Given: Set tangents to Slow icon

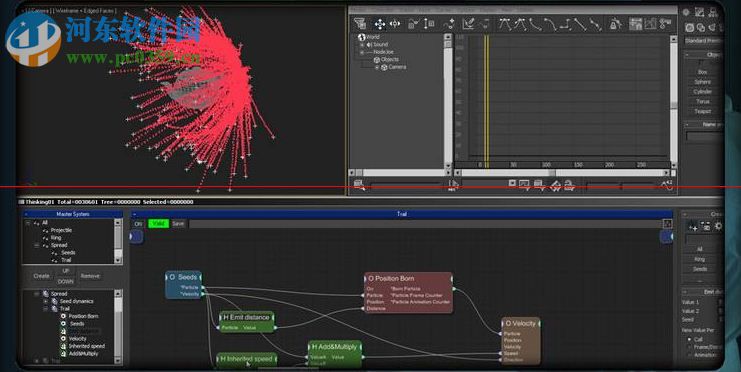Looking at the screenshot, I should (550, 24).
